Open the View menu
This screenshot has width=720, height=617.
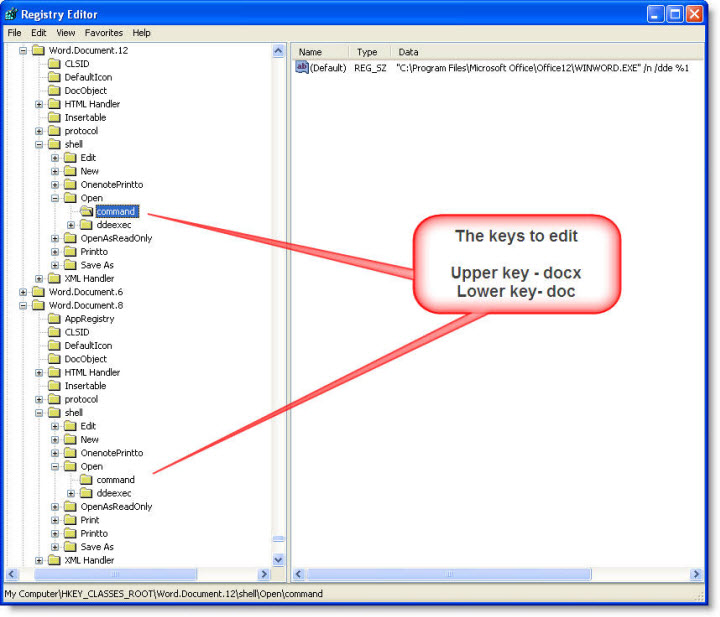tap(66, 33)
